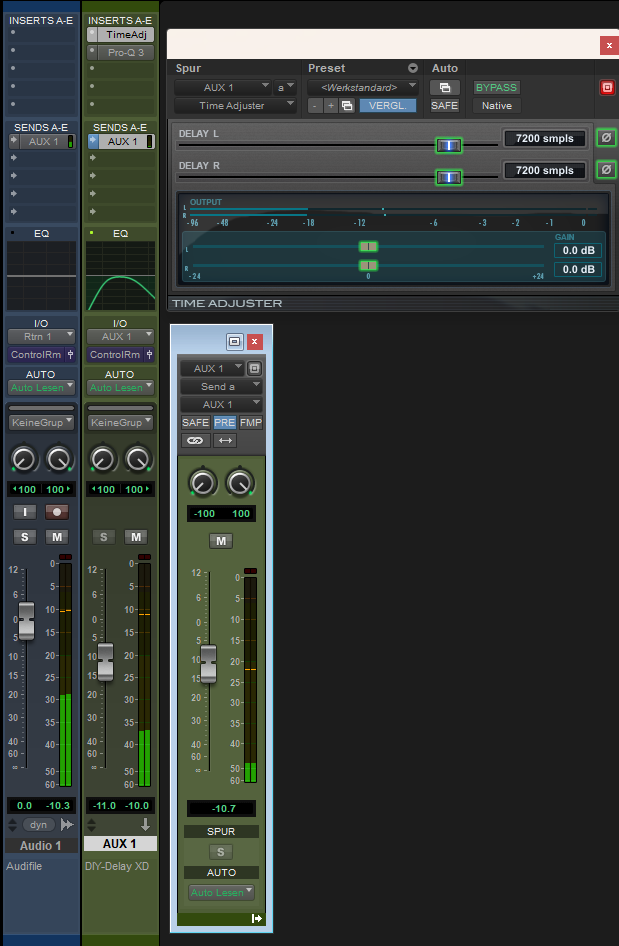Click Audio 1 volume fader

26,621
